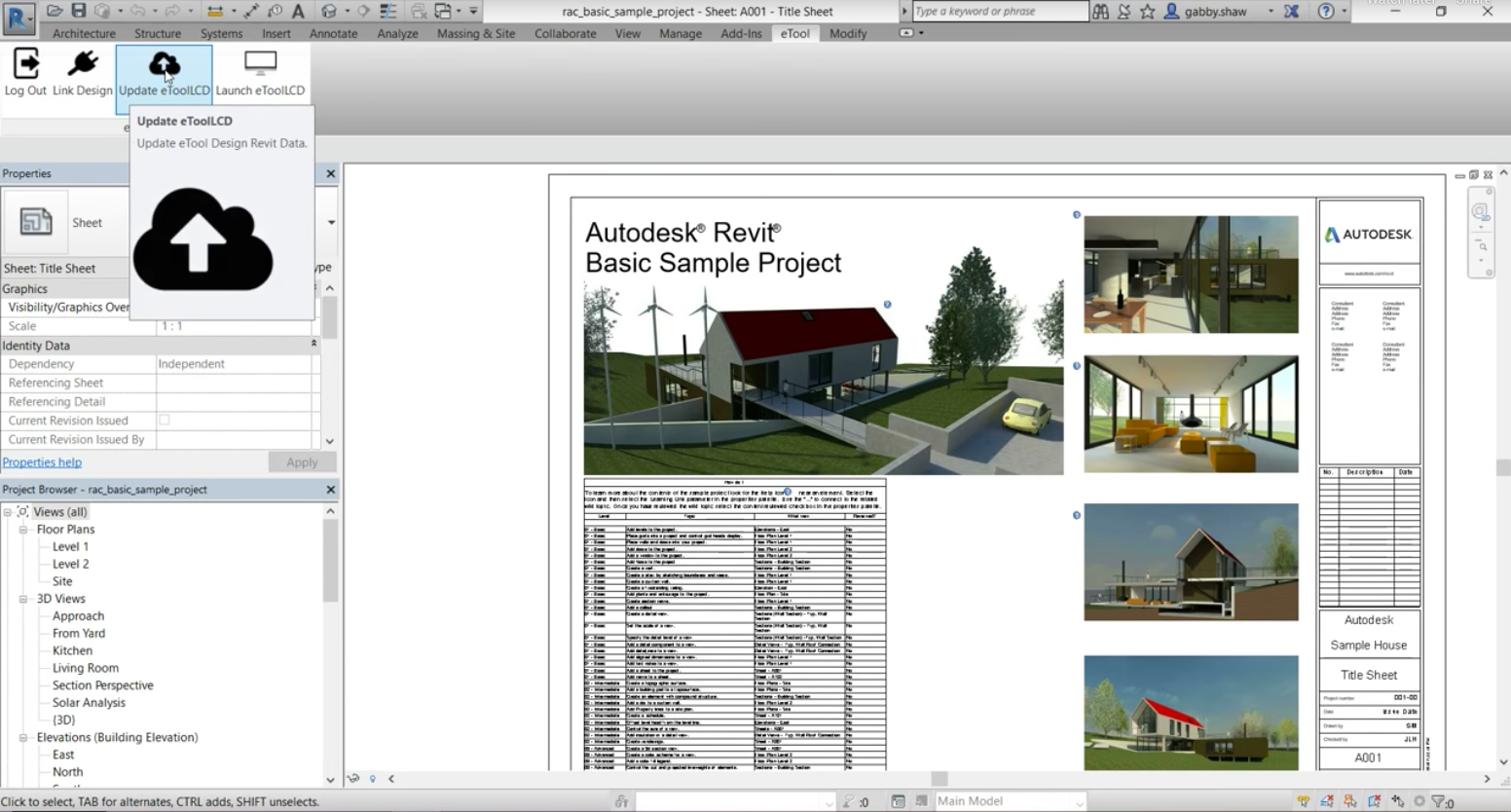Open the Kitchen 3D view in Project Browser
This screenshot has height=812, width=1511.
[73, 650]
